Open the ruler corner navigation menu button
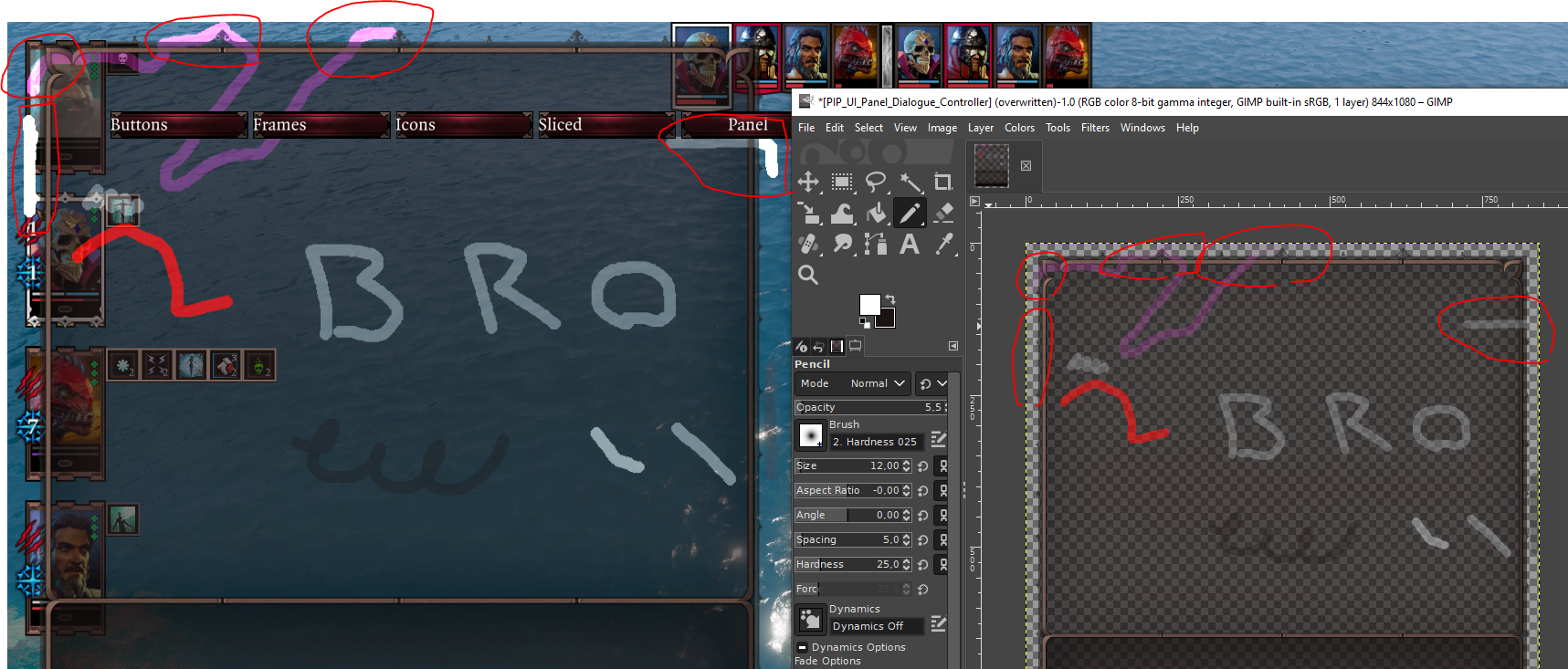Screen dimensions: 1568x669 (x=974, y=201)
